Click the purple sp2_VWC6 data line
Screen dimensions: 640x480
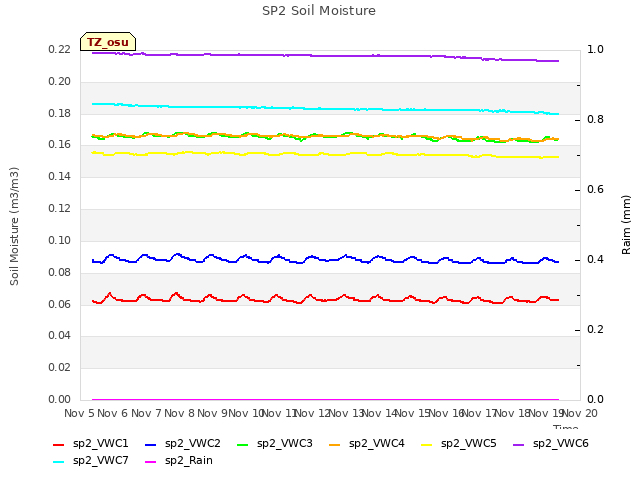pos(325,56)
